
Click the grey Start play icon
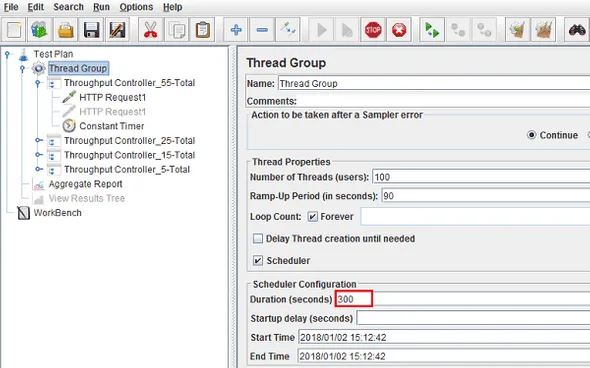pos(321,30)
